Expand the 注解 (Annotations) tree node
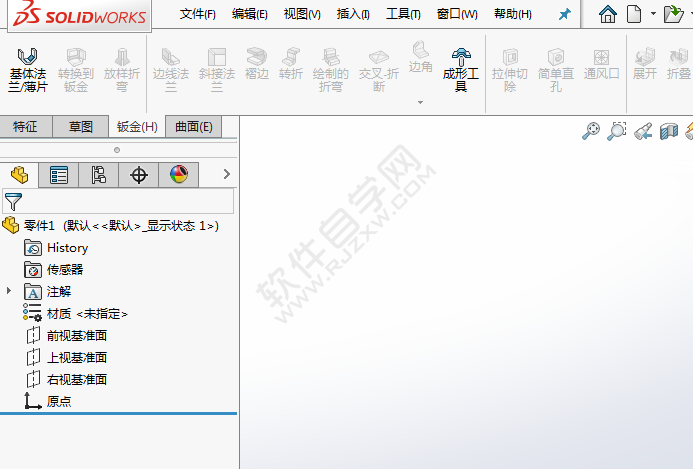The width and height of the screenshot is (693, 469). point(10,291)
